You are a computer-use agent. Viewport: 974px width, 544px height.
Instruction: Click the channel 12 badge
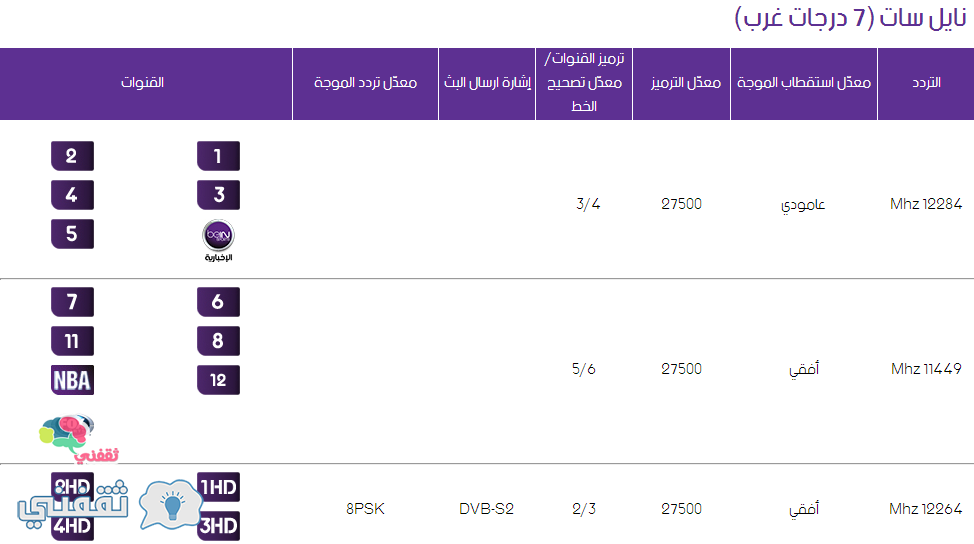click(x=218, y=380)
